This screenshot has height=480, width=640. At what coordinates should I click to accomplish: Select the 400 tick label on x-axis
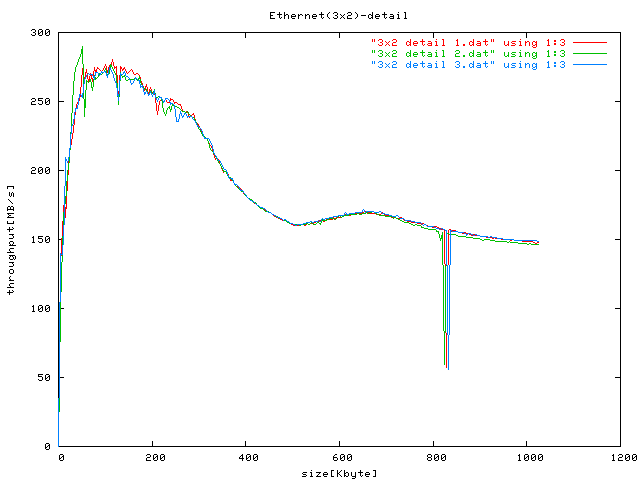pos(246,457)
